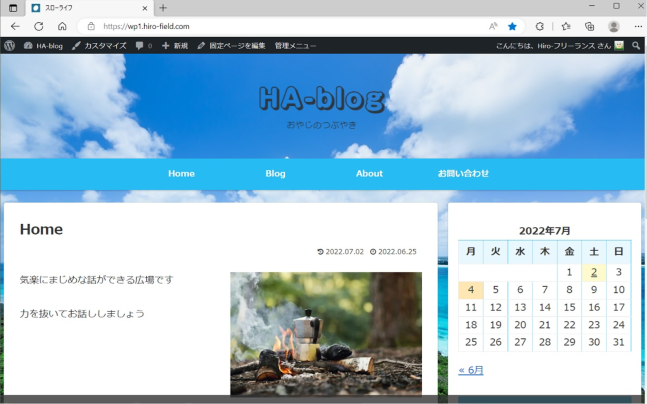Open カスタマイズ in admin bar
This screenshot has width=647, height=404.
[99, 46]
